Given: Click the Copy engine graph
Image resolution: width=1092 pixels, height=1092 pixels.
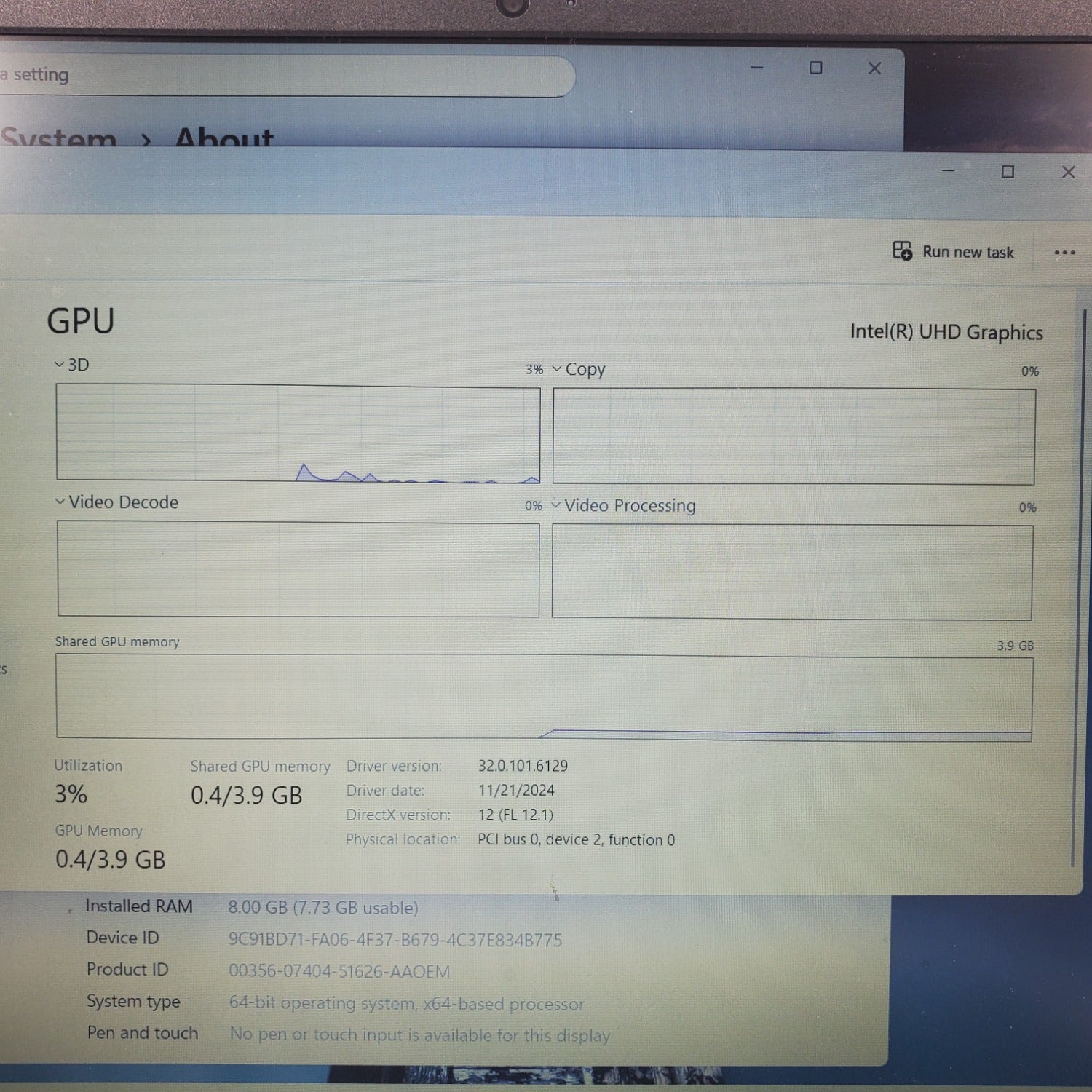Looking at the screenshot, I should tap(794, 437).
